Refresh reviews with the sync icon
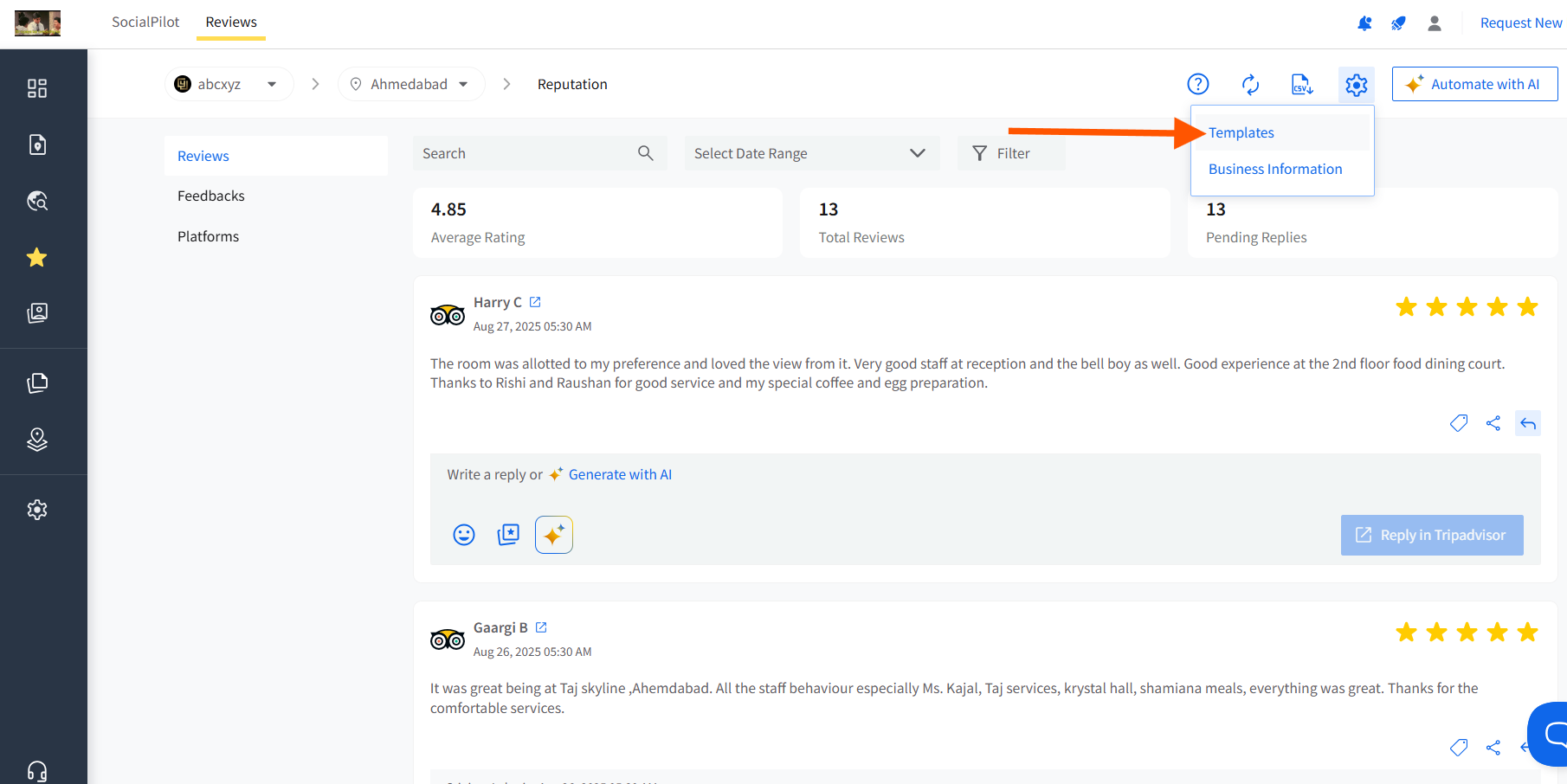1567x784 pixels. click(1250, 84)
